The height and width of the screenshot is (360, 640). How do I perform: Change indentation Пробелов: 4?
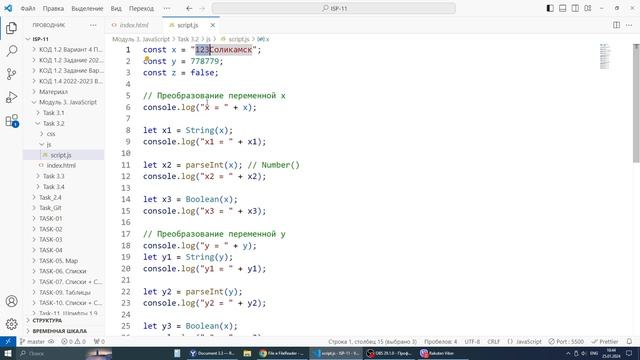440,342
